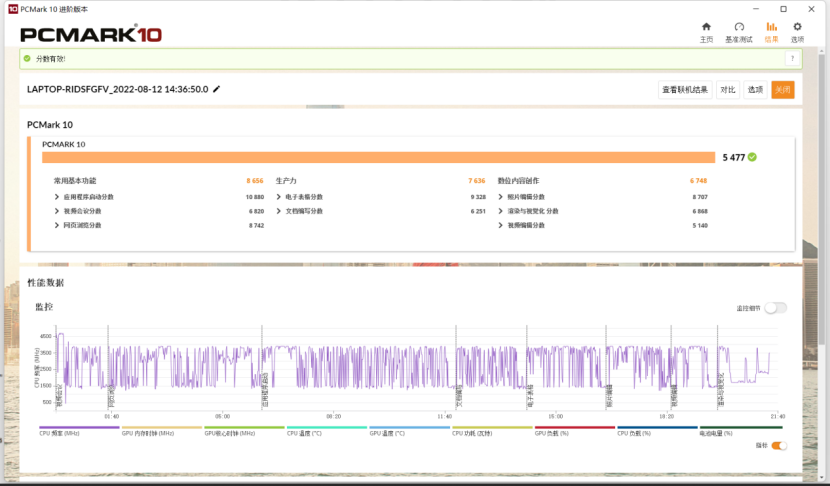Viewport: 830px width, 486px height.
Task: Select CPU 温度 (°C) legend swatch
Action: point(327,427)
